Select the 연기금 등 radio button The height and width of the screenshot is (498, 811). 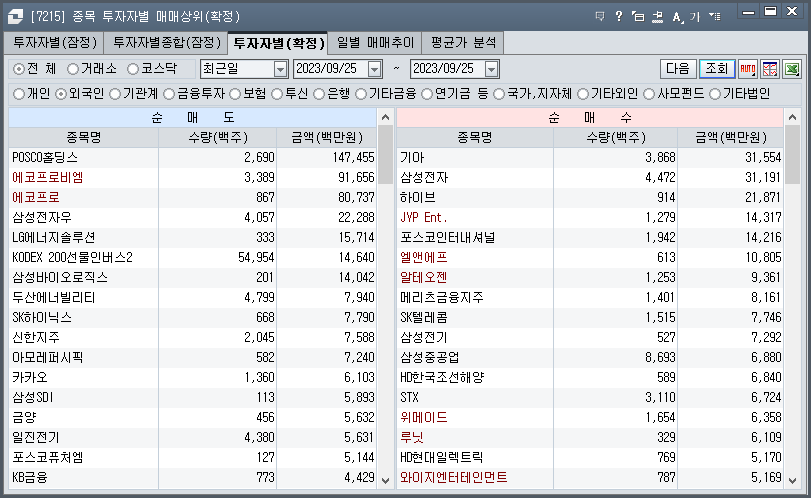point(427,94)
